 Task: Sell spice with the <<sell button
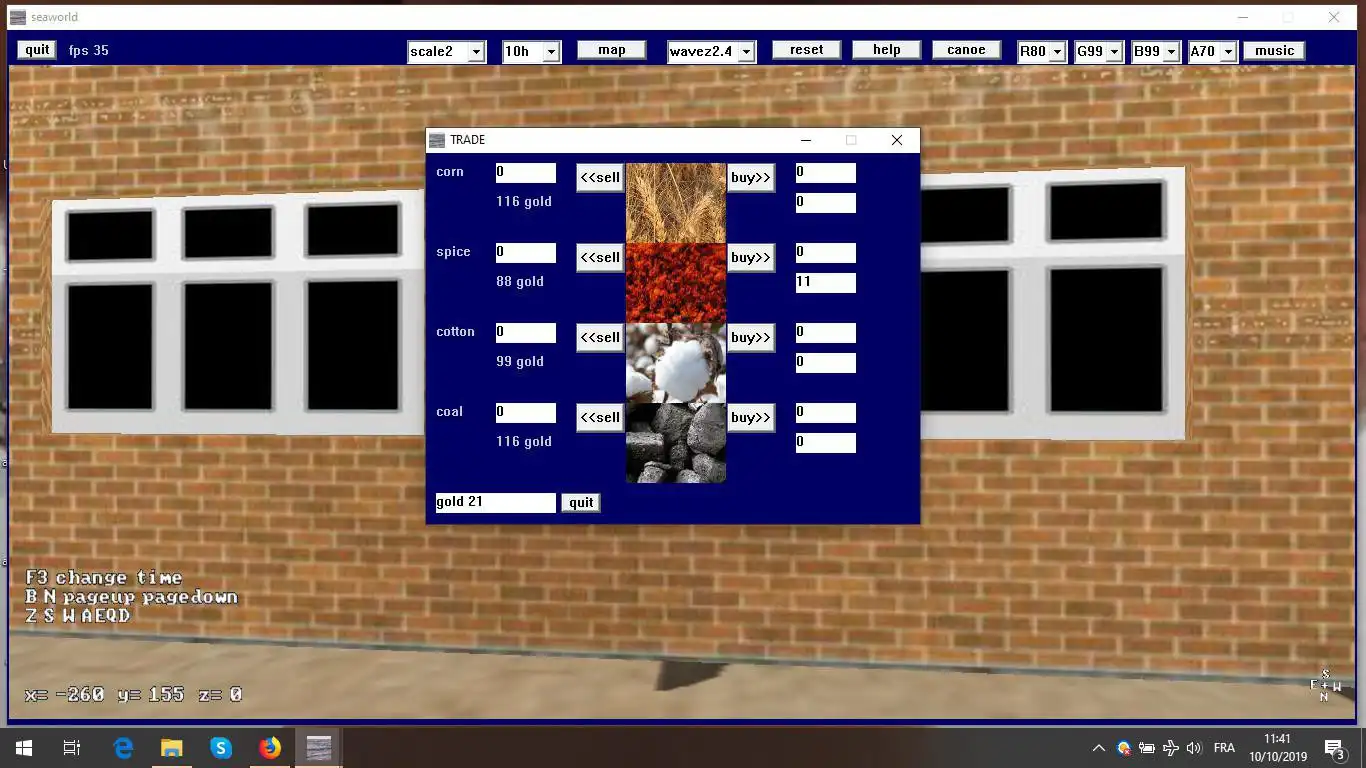[600, 258]
